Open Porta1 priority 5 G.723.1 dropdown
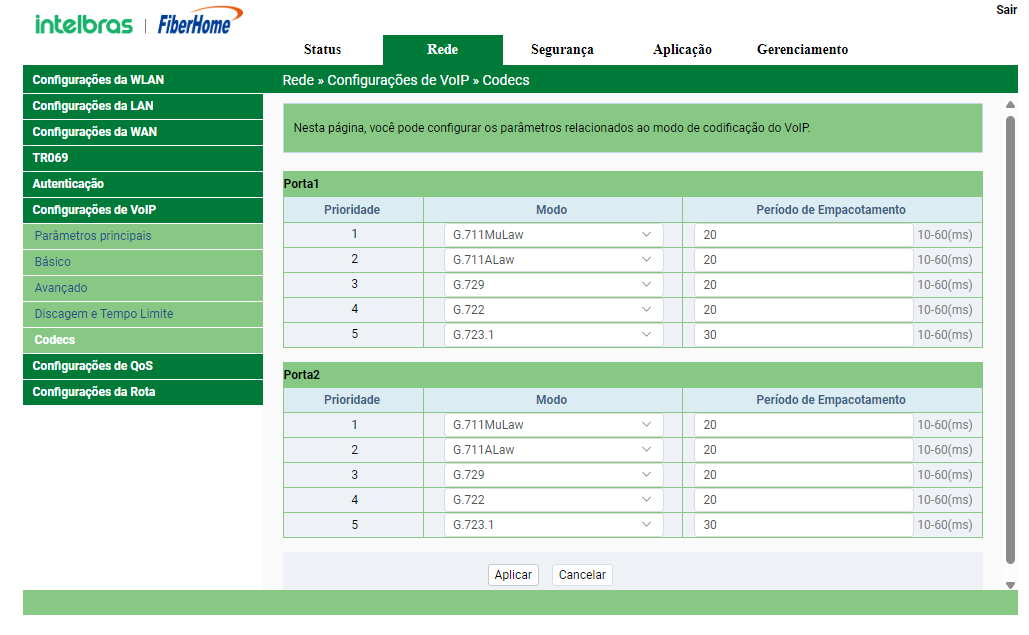The height and width of the screenshot is (635, 1029). pyautogui.click(x=553, y=335)
